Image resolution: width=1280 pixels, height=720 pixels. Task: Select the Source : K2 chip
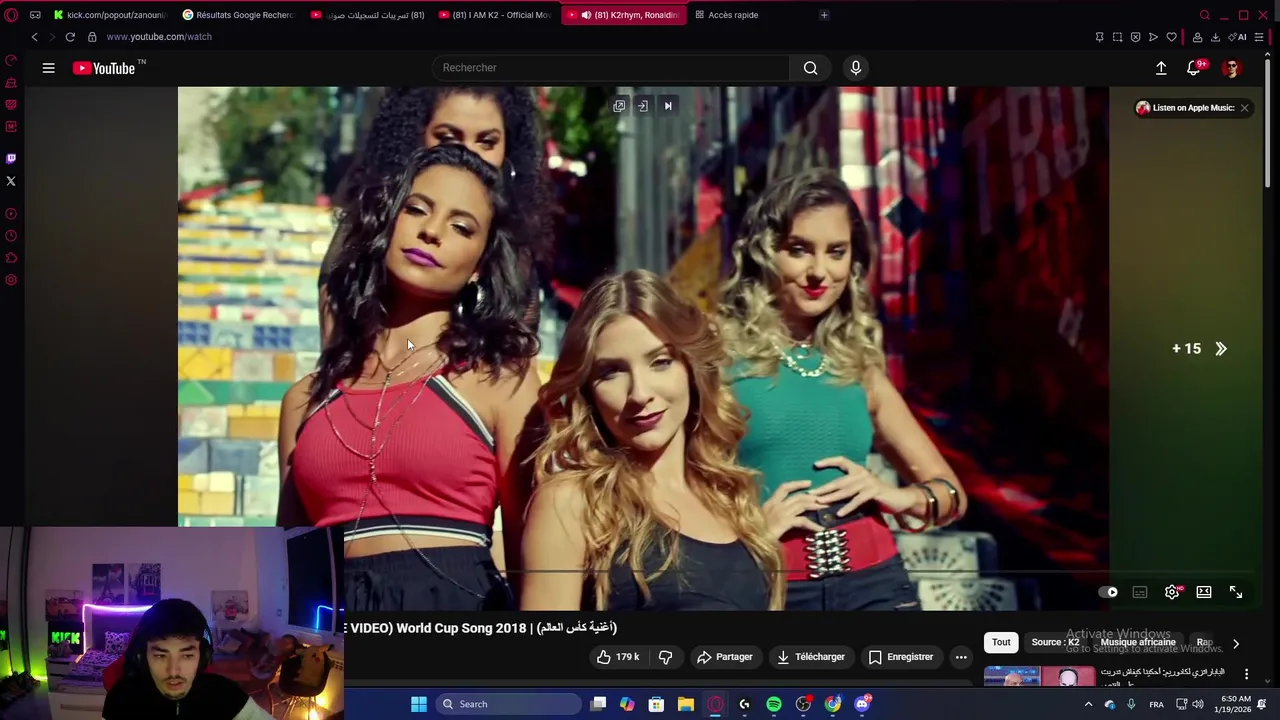[1055, 642]
